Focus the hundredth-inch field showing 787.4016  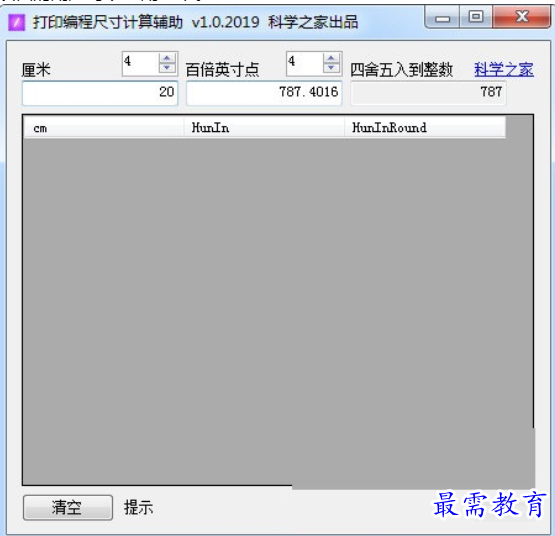click(x=264, y=93)
